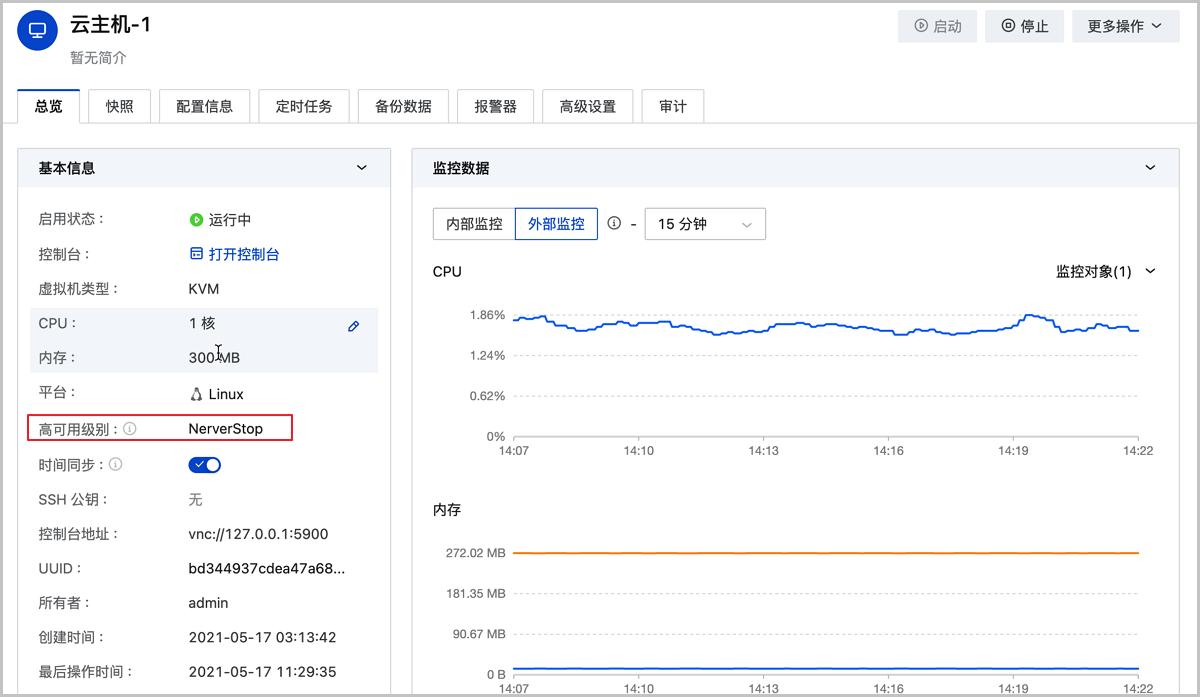Click info icon next to 高可用级别

(130, 429)
